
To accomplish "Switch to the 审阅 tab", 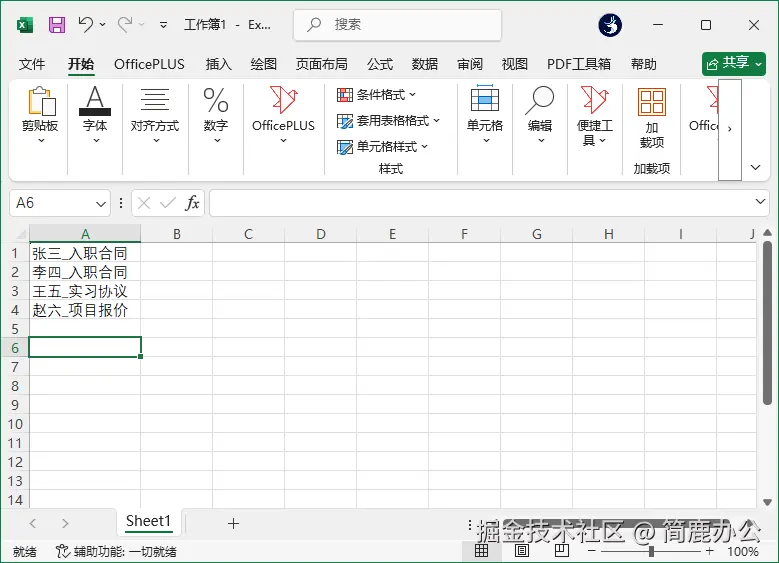I will pos(470,64).
